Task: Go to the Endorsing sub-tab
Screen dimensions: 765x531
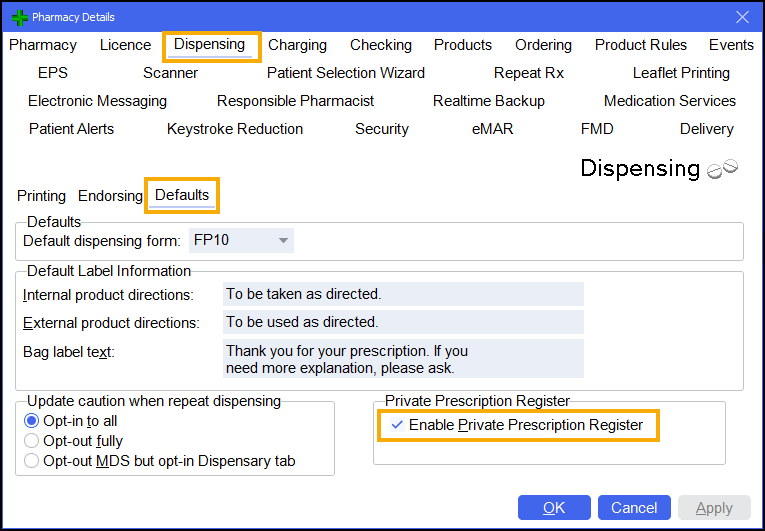Action: [x=110, y=196]
